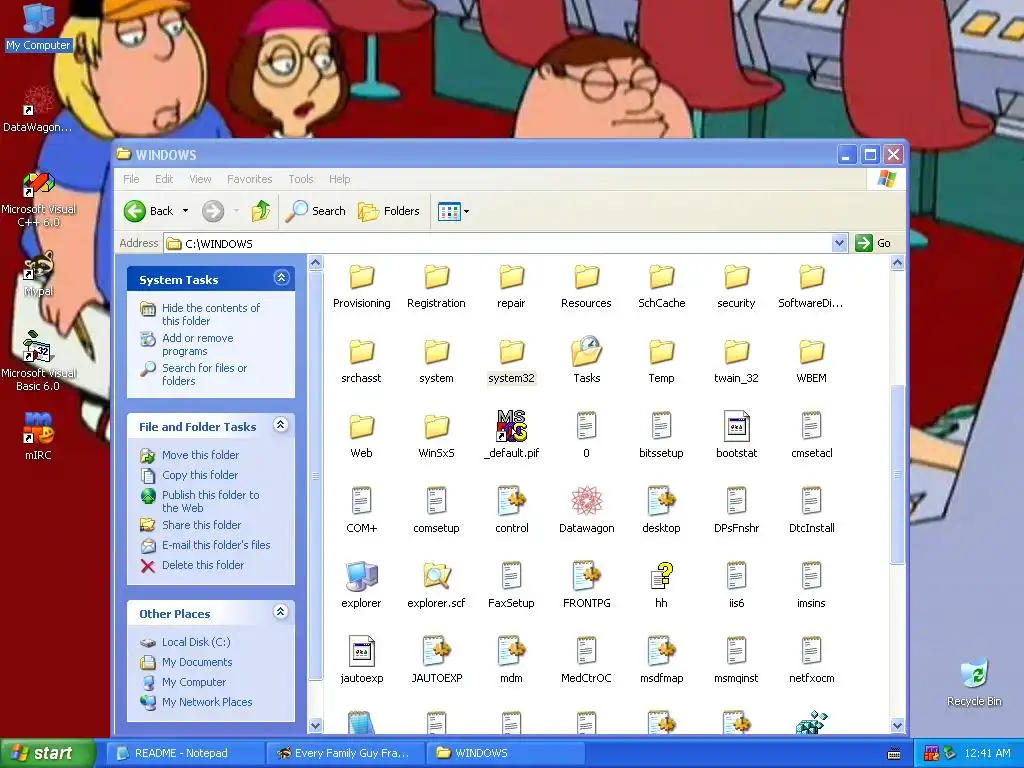The width and height of the screenshot is (1024, 768).
Task: Click the file list scroll down arrow
Action: 897,725
